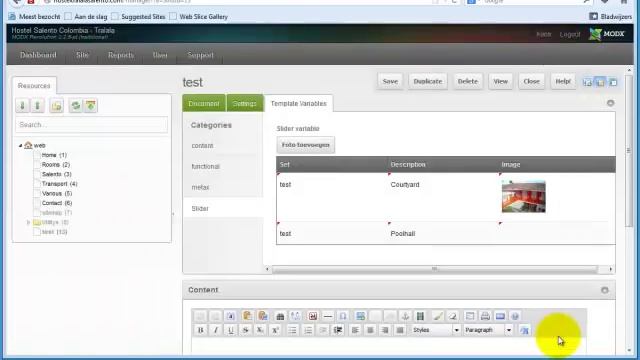
Task: Click the Delete button
Action: pos(468,81)
